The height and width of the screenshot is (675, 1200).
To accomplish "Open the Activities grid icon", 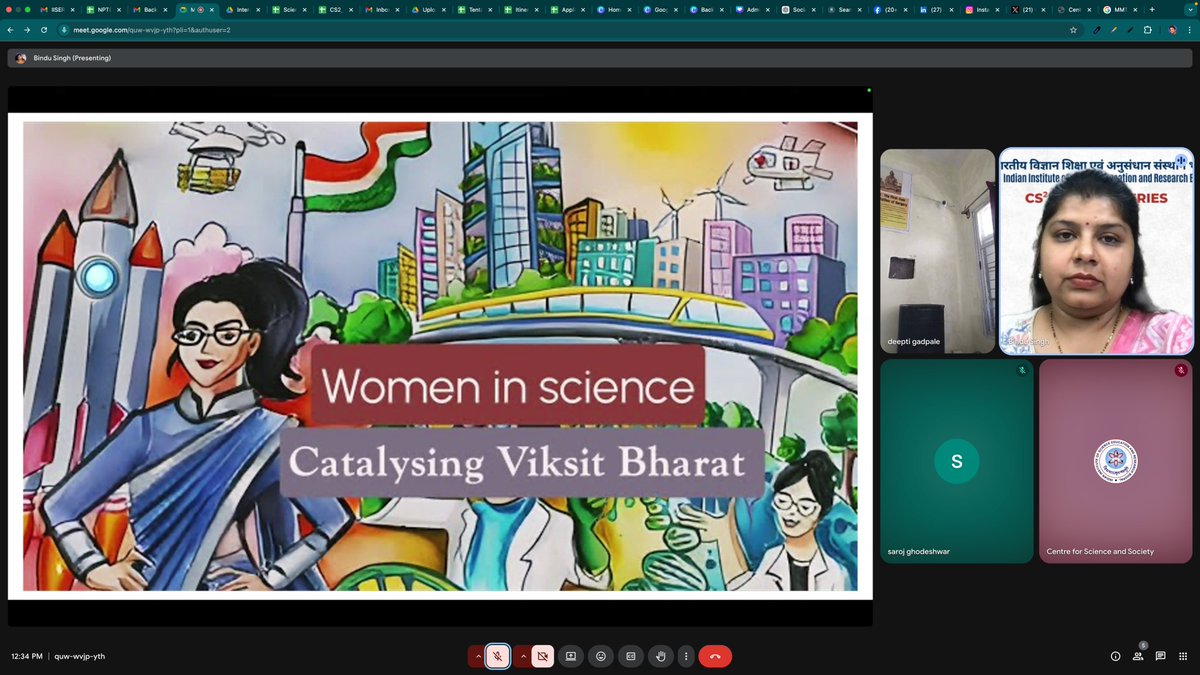I will click(x=1183, y=656).
